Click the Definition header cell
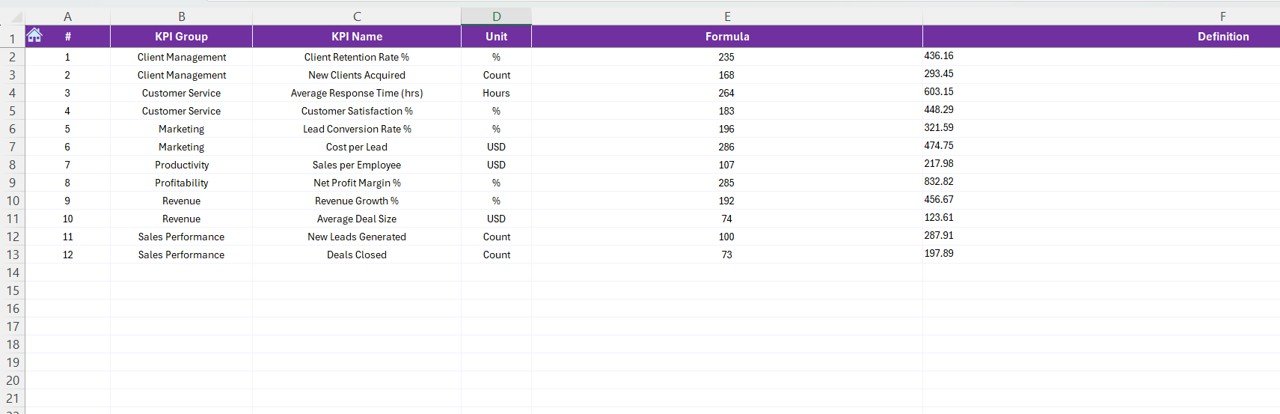The image size is (1280, 414). click(1222, 37)
